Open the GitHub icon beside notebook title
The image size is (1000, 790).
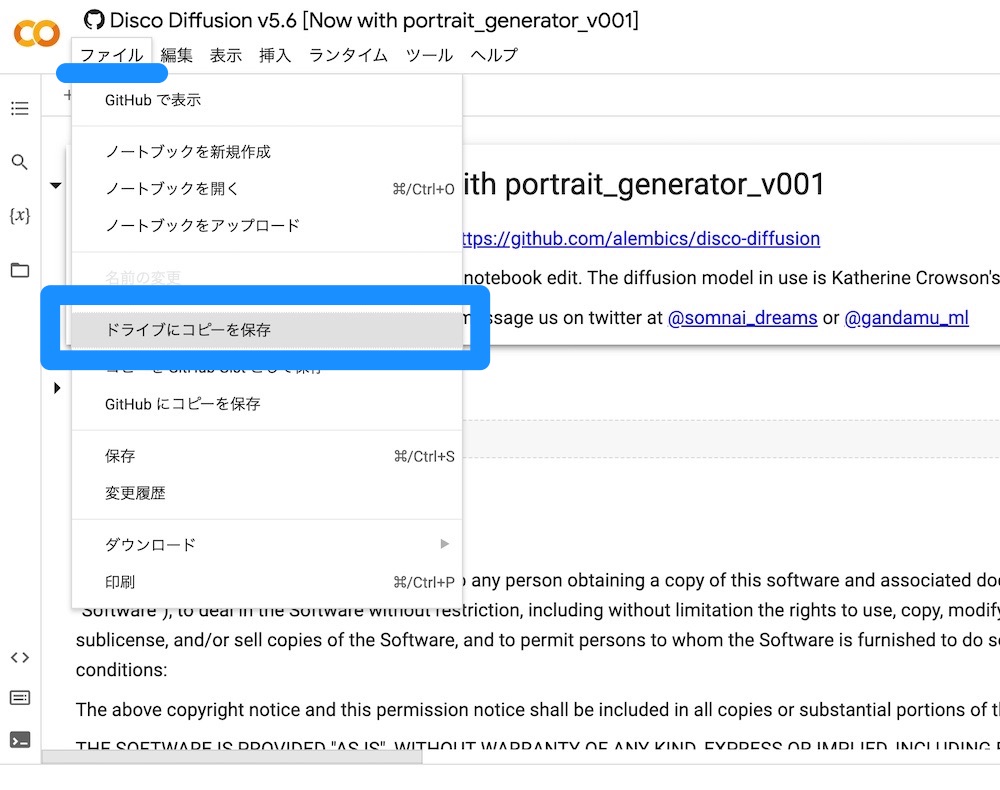point(94,20)
